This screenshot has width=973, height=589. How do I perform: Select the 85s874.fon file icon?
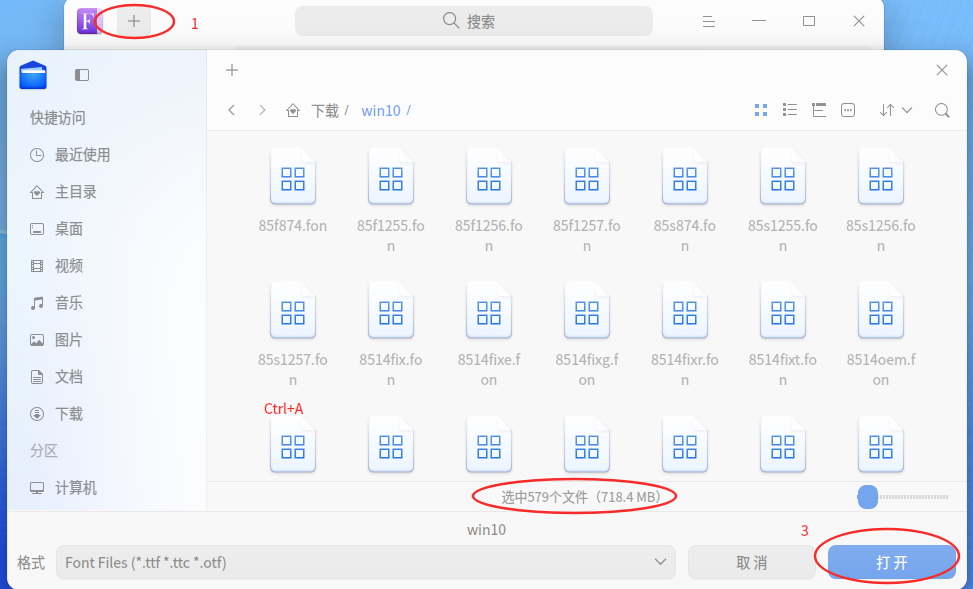pyautogui.click(x=685, y=178)
